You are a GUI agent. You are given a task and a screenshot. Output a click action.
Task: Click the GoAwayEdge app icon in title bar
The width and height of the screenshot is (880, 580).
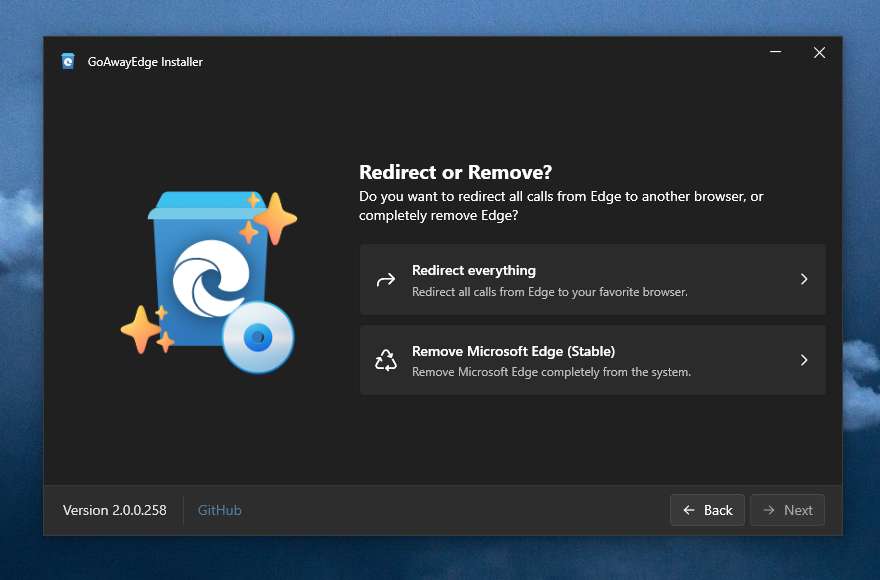click(68, 61)
